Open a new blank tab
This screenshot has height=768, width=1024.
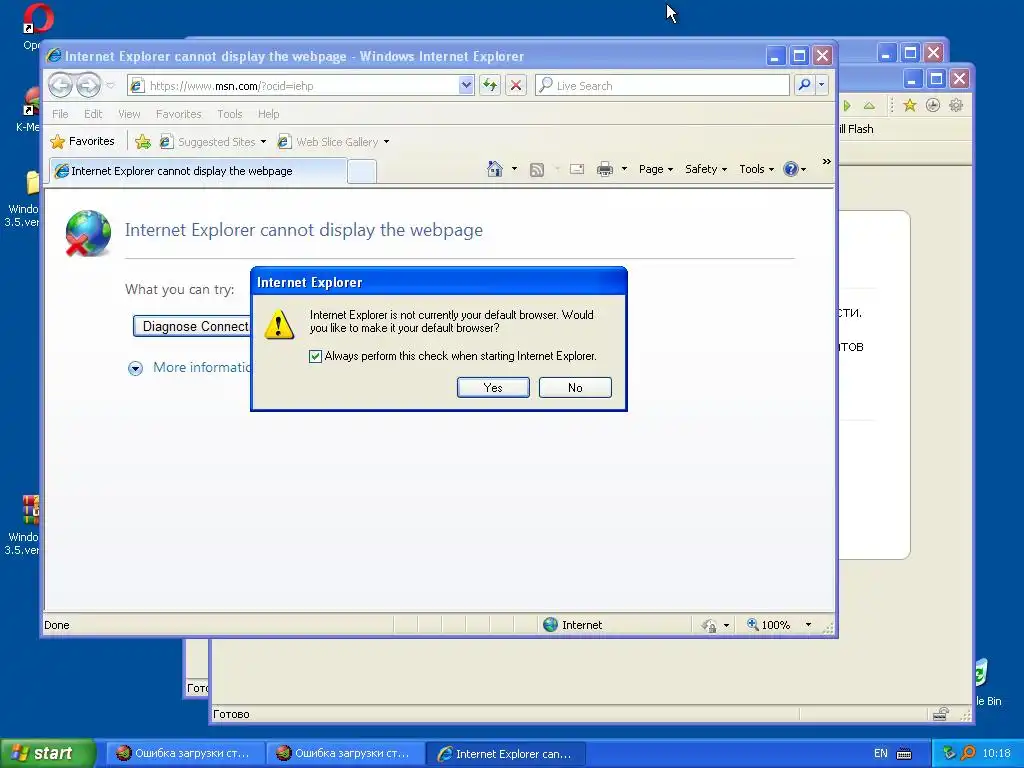click(x=362, y=171)
